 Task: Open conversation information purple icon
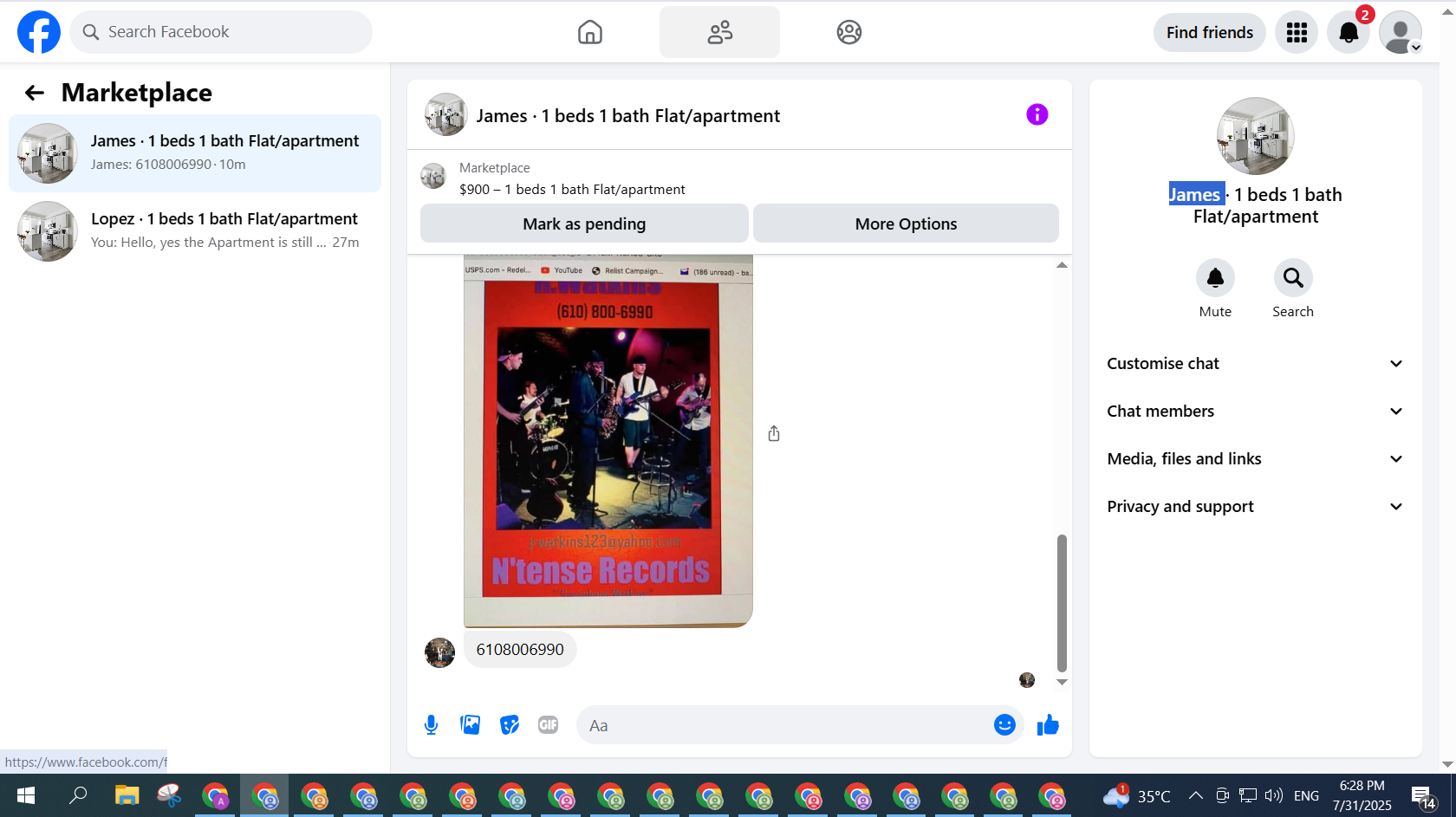(x=1037, y=114)
